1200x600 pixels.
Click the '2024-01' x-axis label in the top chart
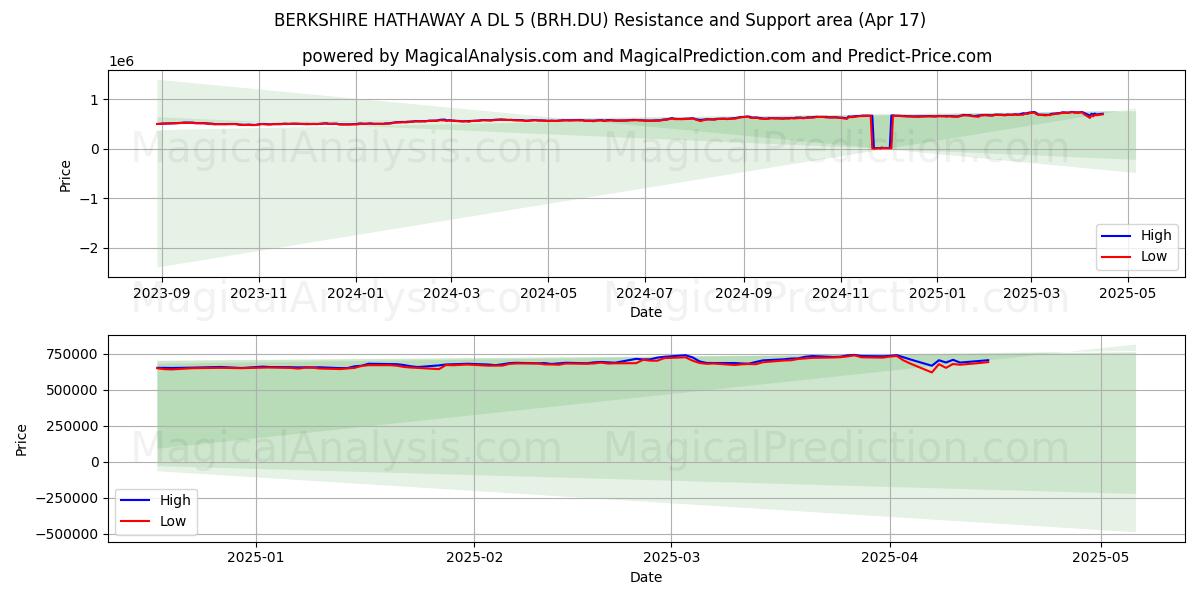click(356, 293)
